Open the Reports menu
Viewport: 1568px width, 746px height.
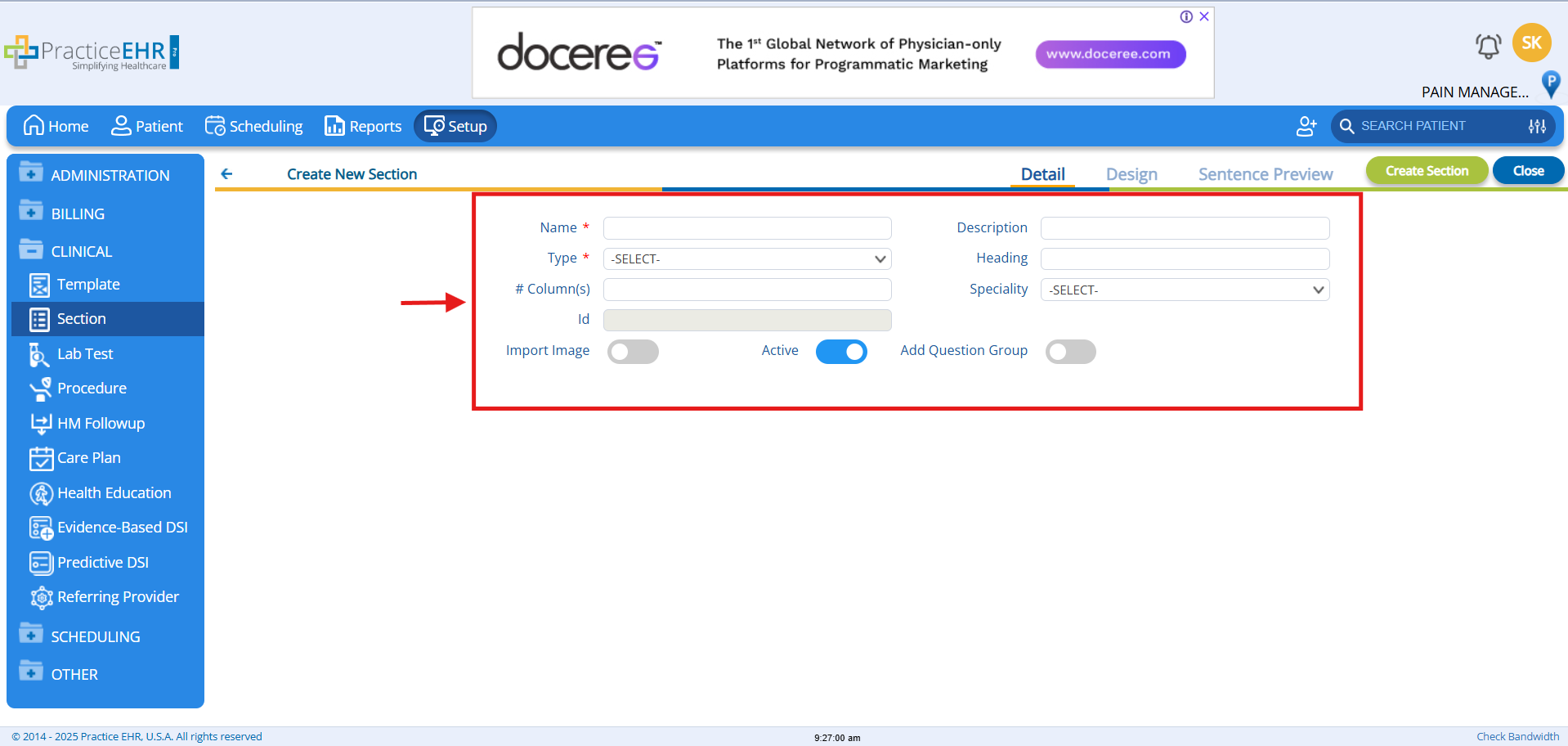point(363,126)
